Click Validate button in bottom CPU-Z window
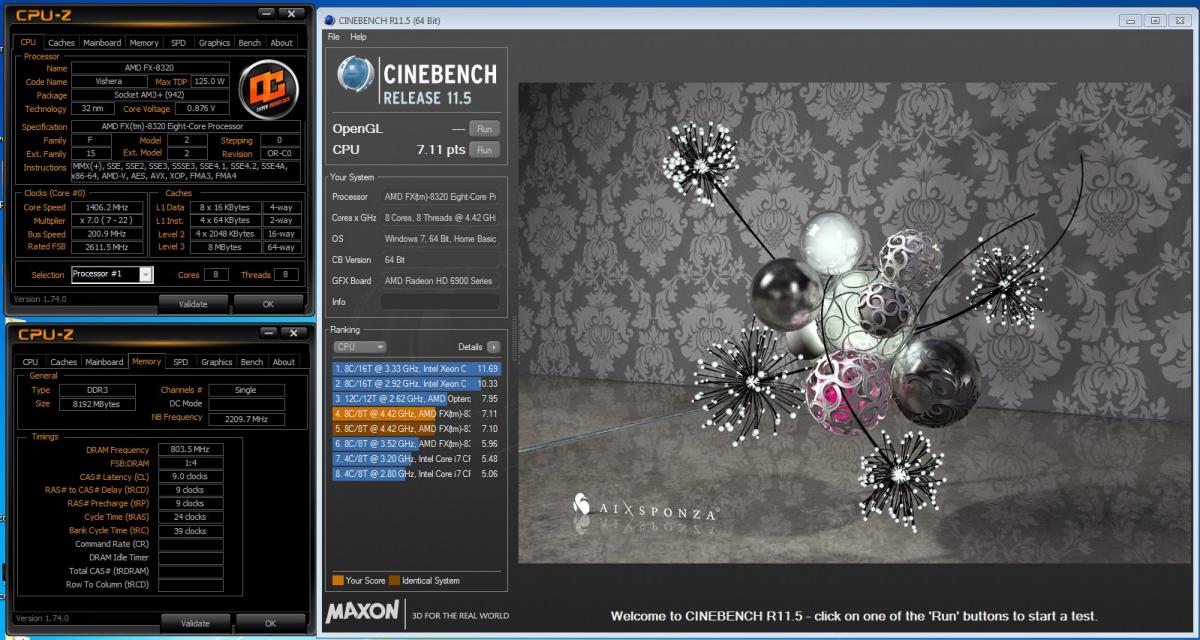 (x=195, y=623)
